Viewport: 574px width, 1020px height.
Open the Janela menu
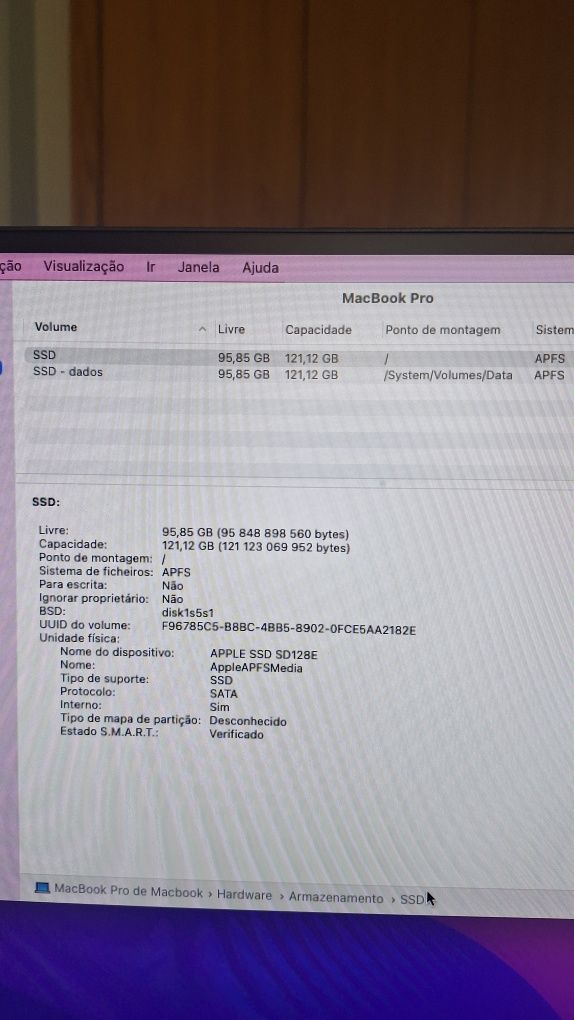[x=198, y=267]
